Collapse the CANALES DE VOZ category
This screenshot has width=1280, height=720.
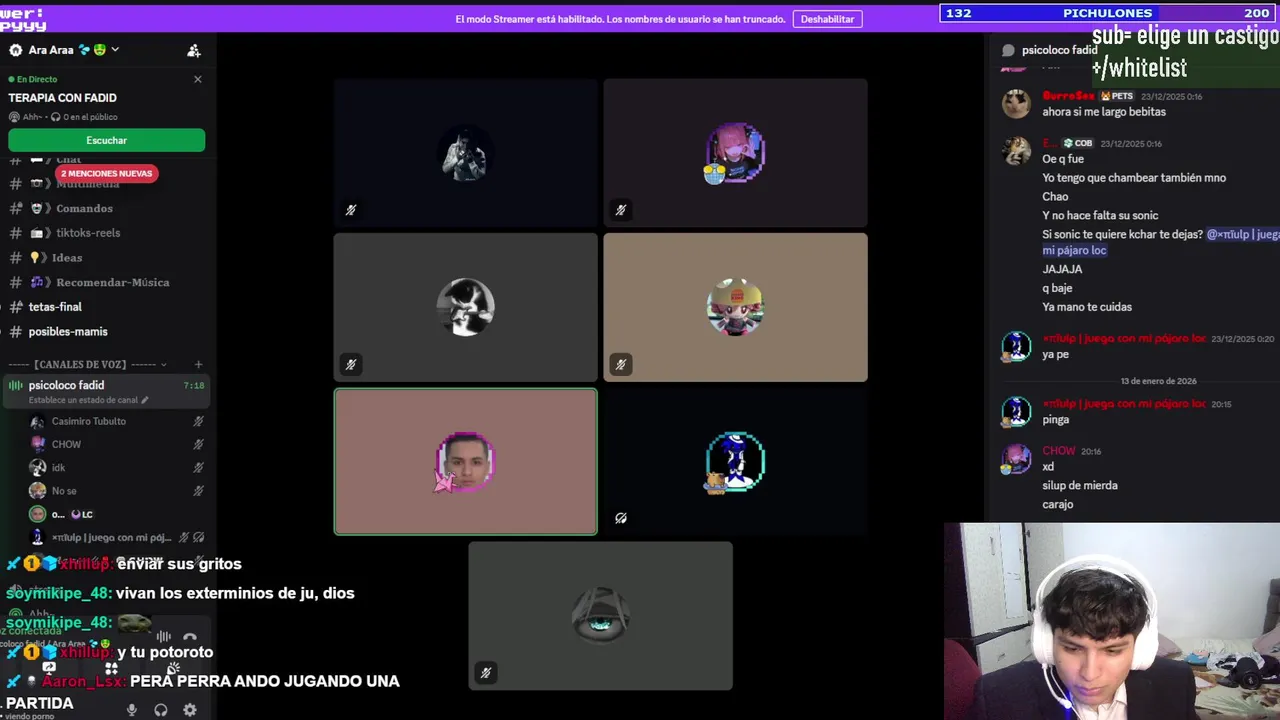[x=88, y=365]
